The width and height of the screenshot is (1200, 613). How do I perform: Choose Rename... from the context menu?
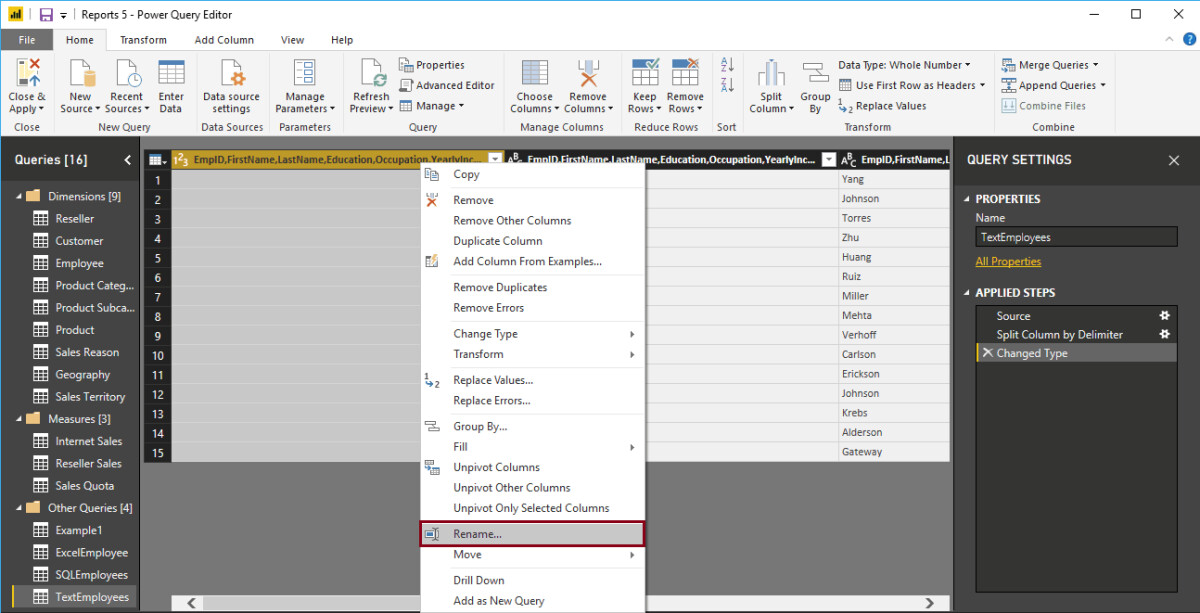point(477,534)
